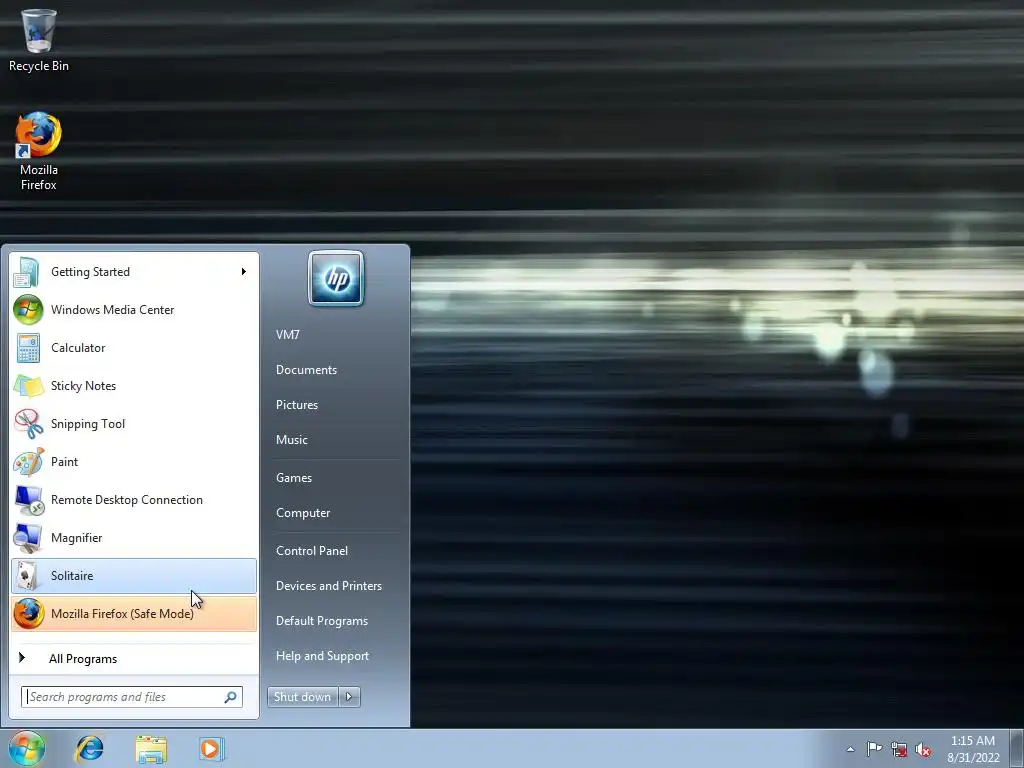Open Computer from Start menu
The width and height of the screenshot is (1024, 768).
(x=303, y=513)
